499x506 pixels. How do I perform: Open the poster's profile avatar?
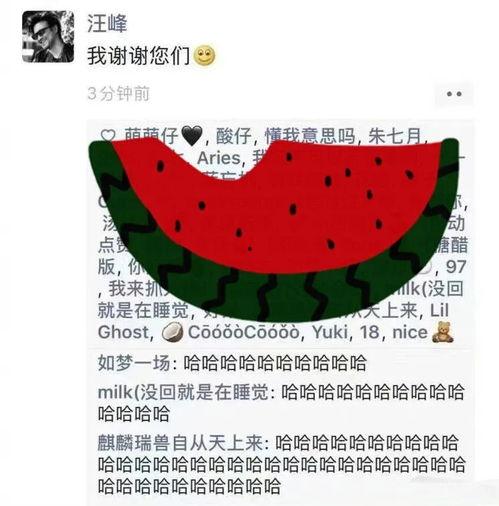point(48,36)
